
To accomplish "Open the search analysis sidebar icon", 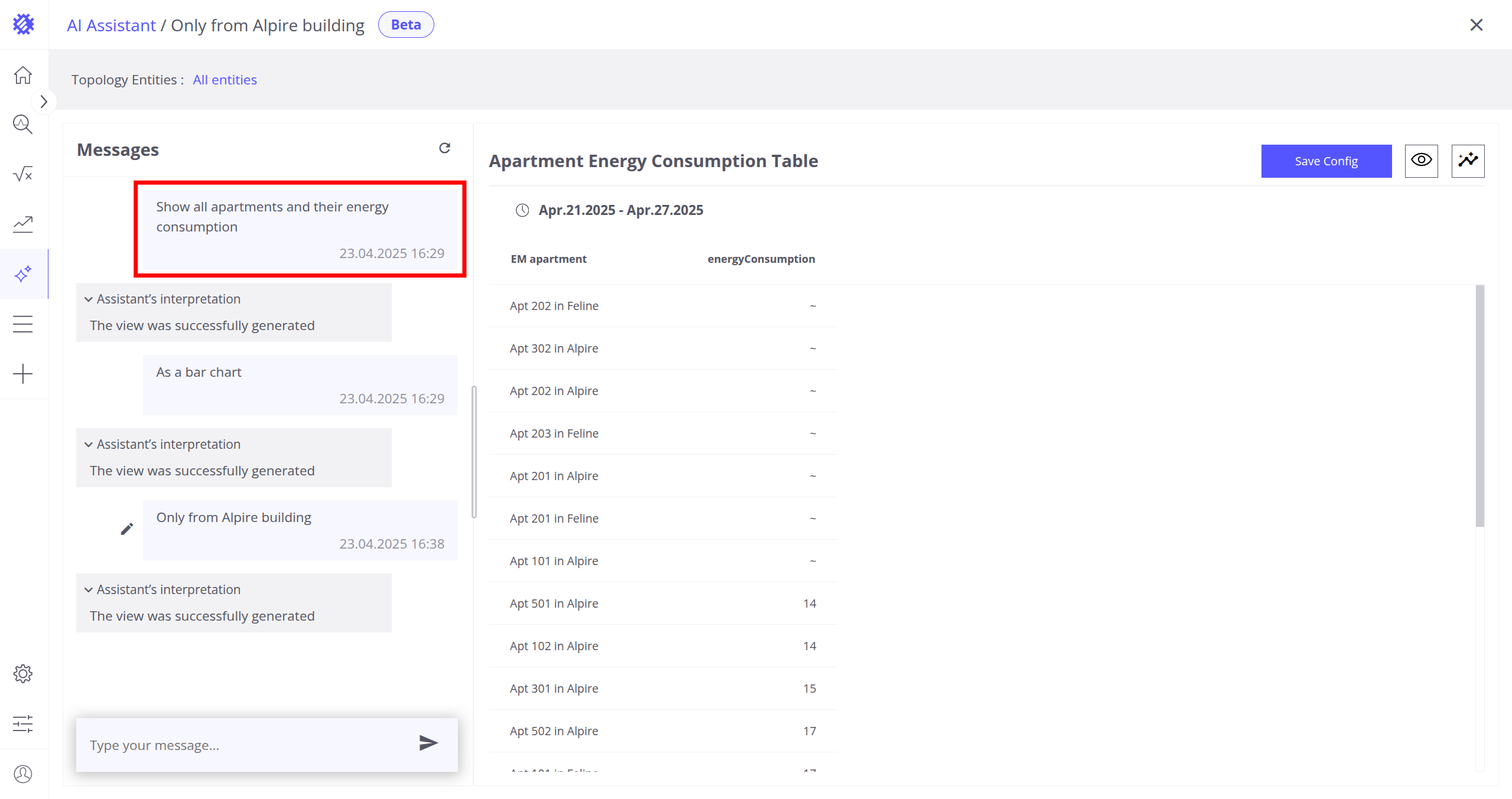I will coord(23,125).
